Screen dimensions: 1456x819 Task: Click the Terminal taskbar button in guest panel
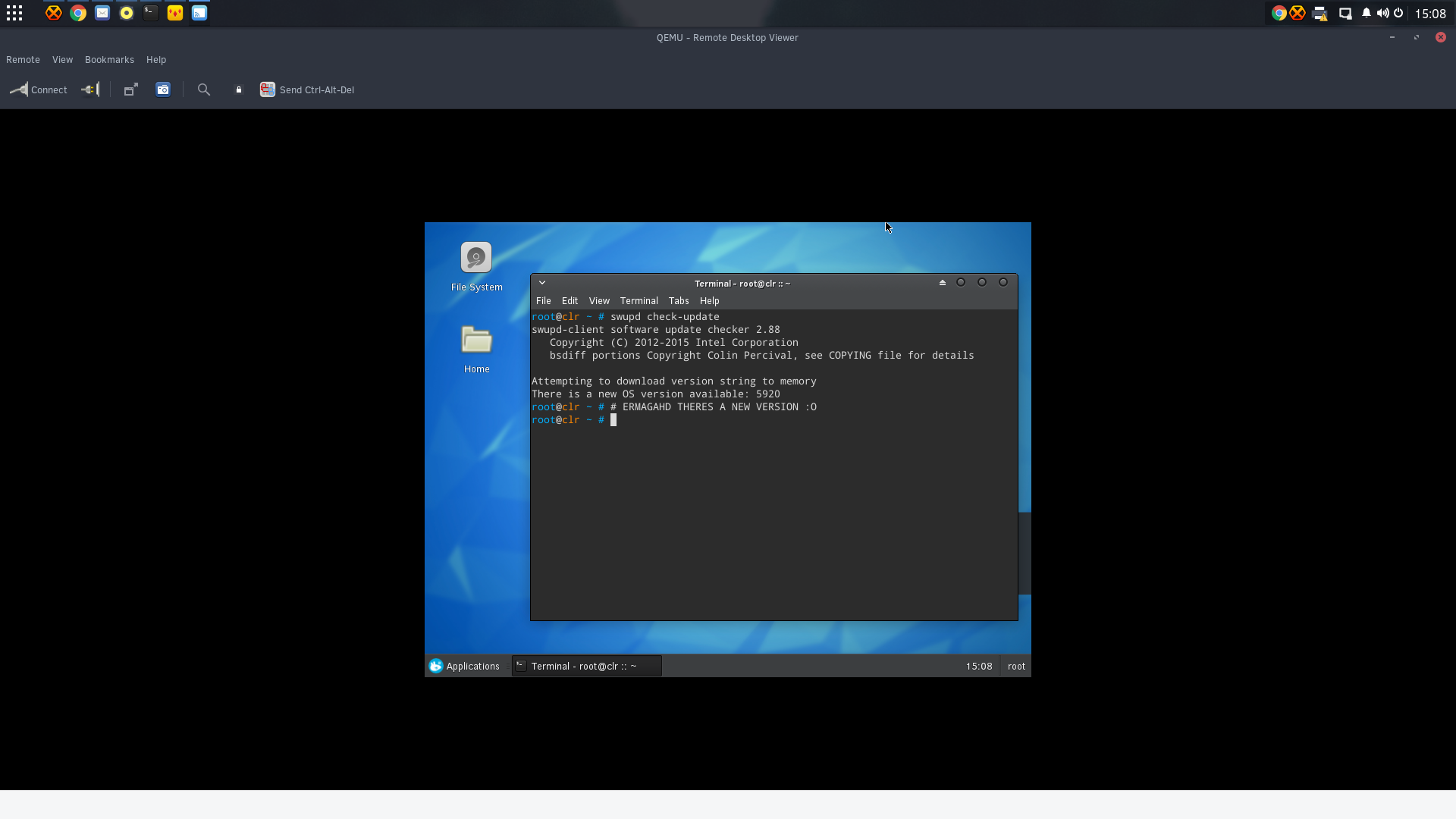586,666
